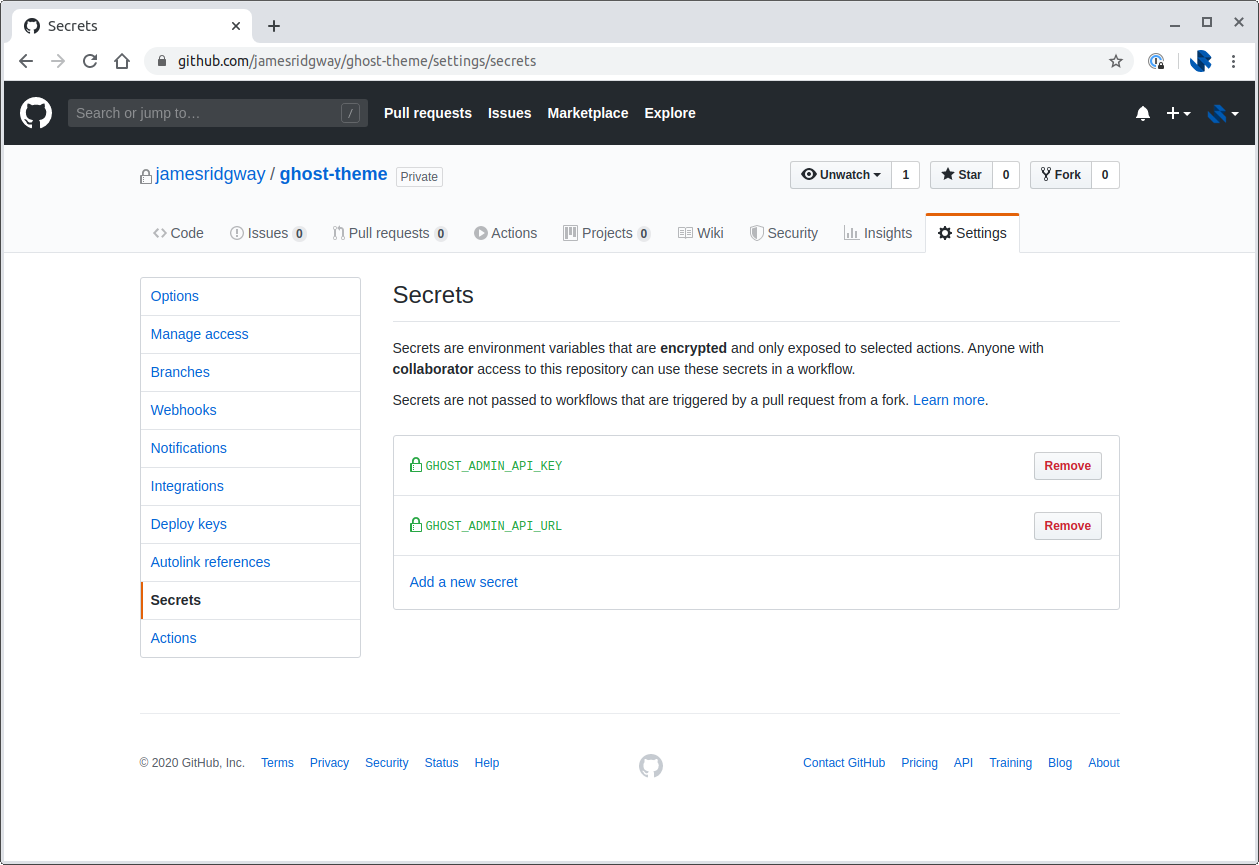Remove the GHOST_ADMIN_API_KEY secret

pyautogui.click(x=1067, y=466)
